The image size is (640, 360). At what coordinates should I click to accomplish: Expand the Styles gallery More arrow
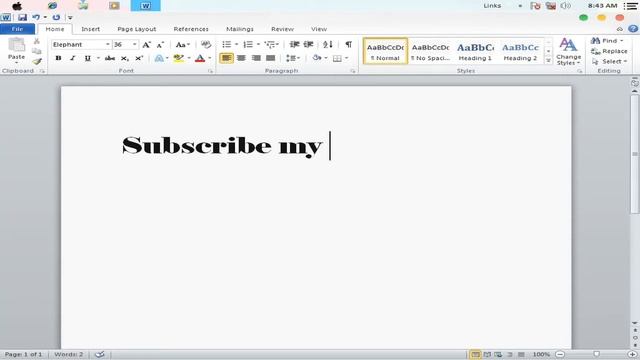click(548, 60)
